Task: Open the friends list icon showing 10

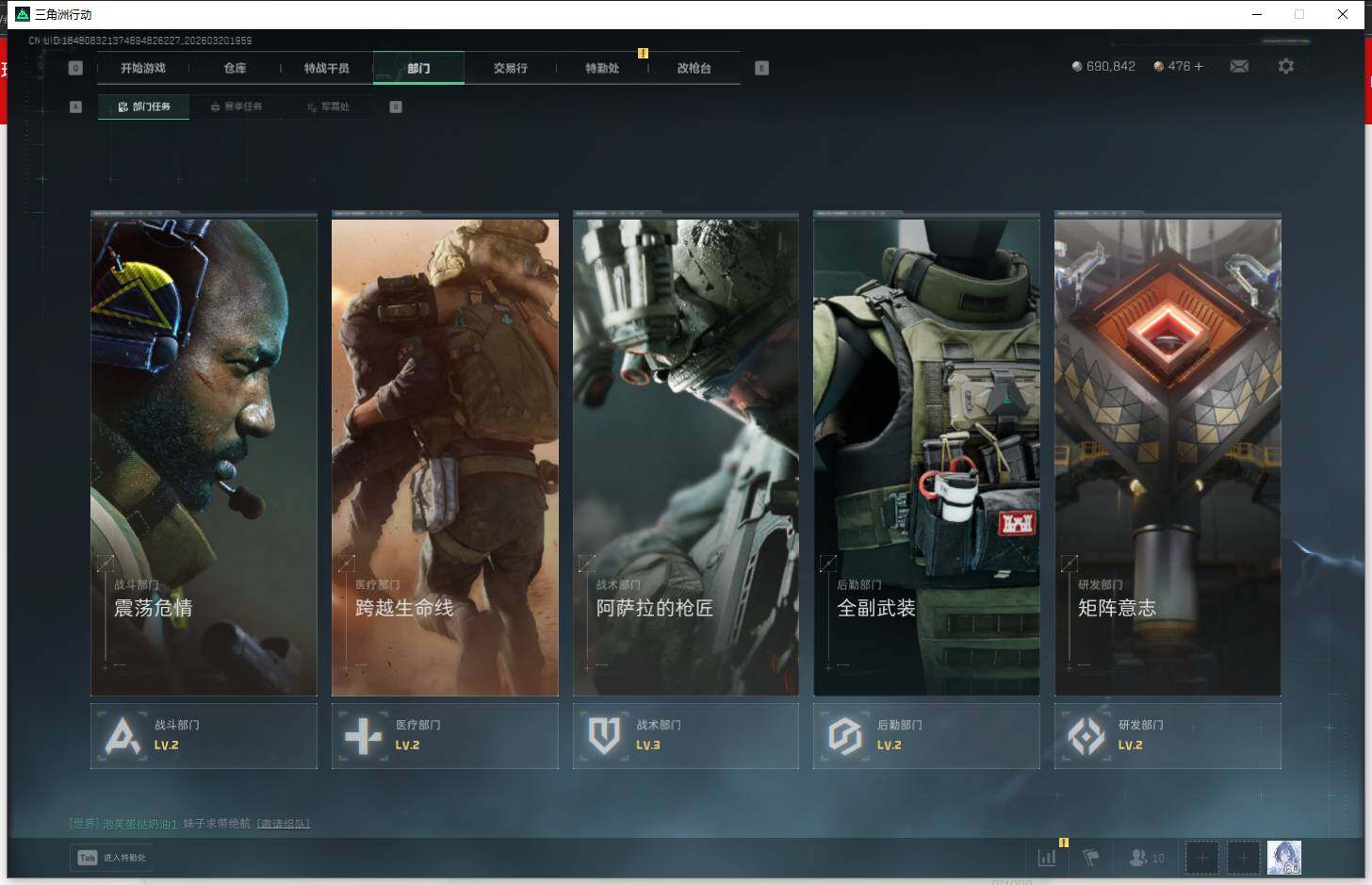Action: [1147, 858]
